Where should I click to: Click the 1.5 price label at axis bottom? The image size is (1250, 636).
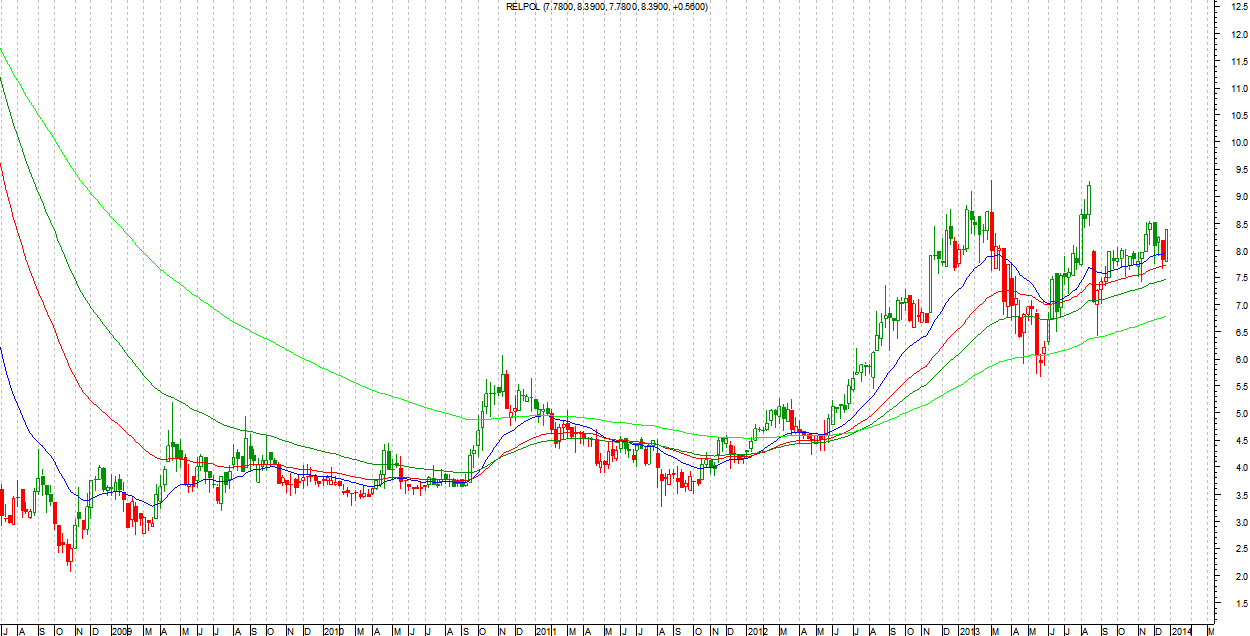tap(1233, 603)
